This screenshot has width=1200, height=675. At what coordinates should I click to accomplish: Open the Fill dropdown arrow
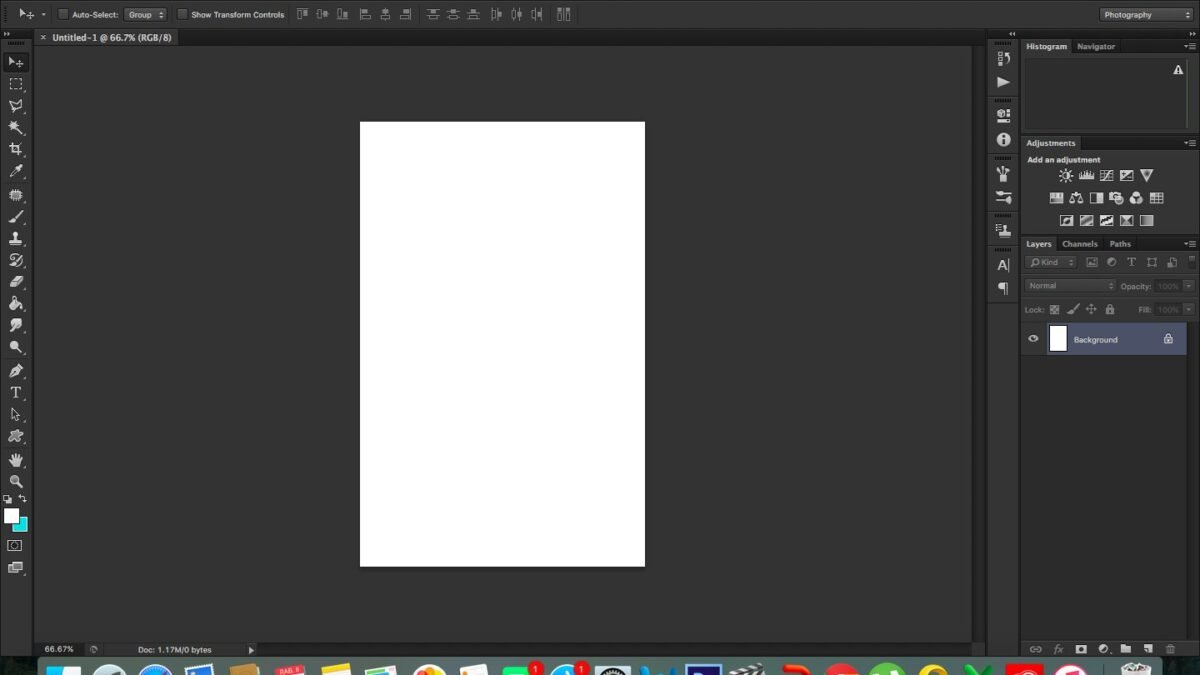(1188, 310)
